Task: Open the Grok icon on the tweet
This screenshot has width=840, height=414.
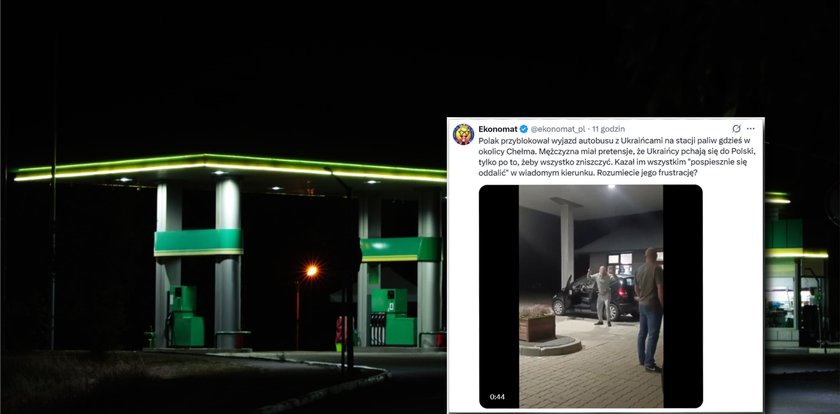Action: pyautogui.click(x=737, y=129)
